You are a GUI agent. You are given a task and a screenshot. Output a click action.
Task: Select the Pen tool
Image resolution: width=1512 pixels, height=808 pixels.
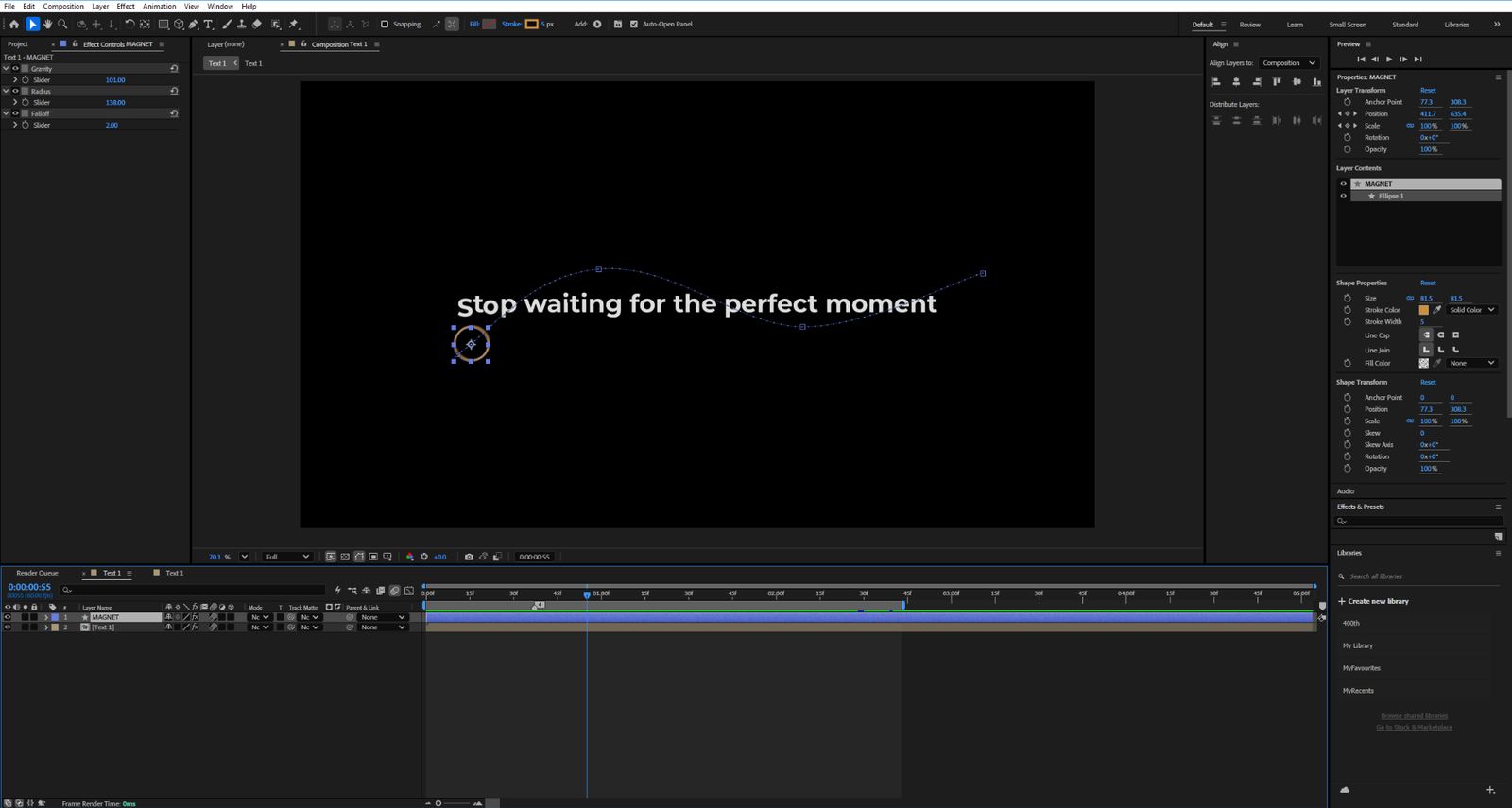click(x=194, y=25)
